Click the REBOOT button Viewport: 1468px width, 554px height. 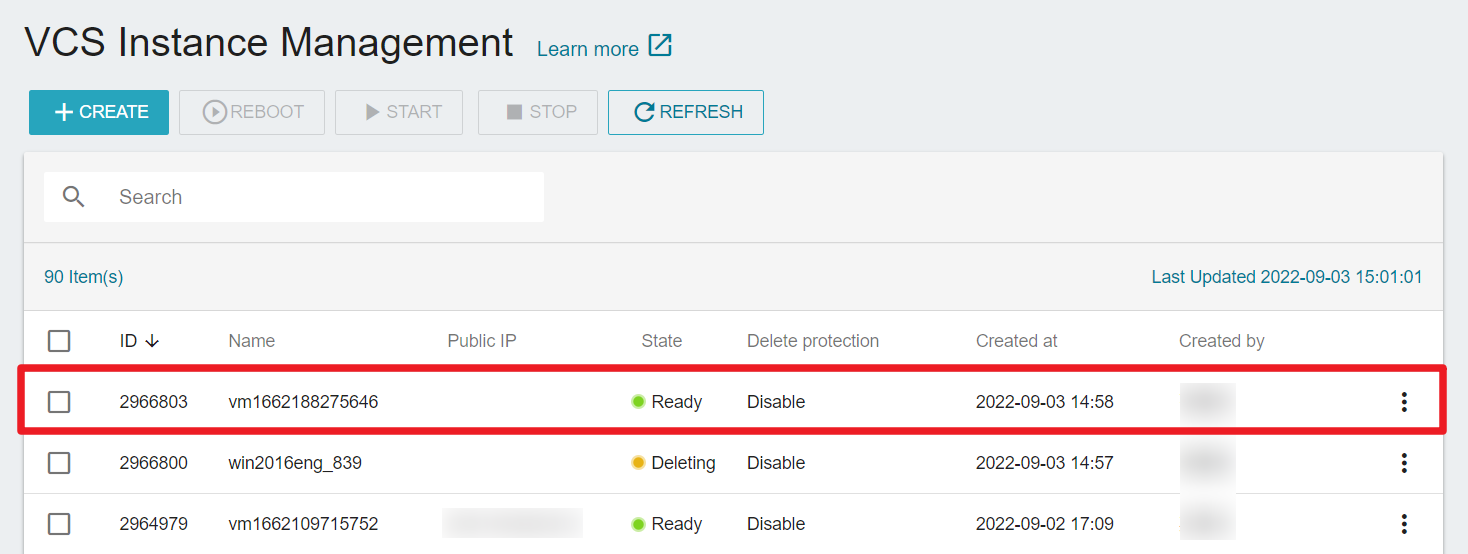252,112
